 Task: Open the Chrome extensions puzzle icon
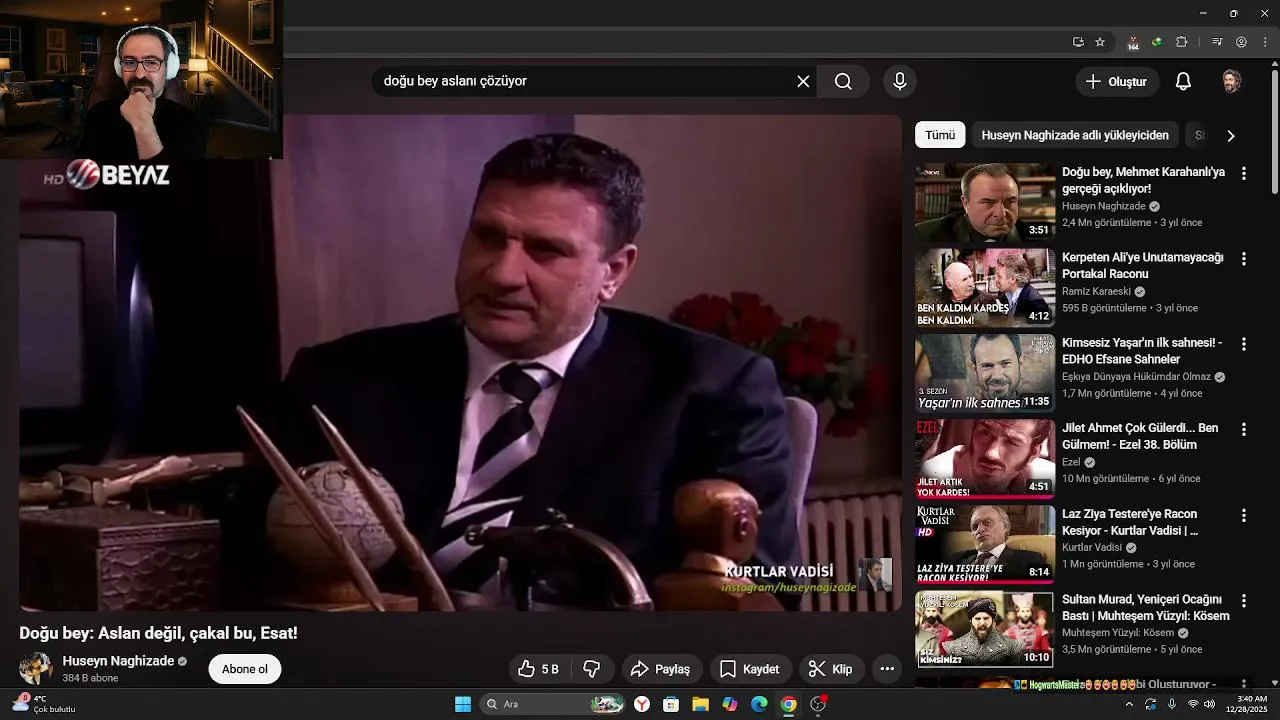(x=1181, y=42)
